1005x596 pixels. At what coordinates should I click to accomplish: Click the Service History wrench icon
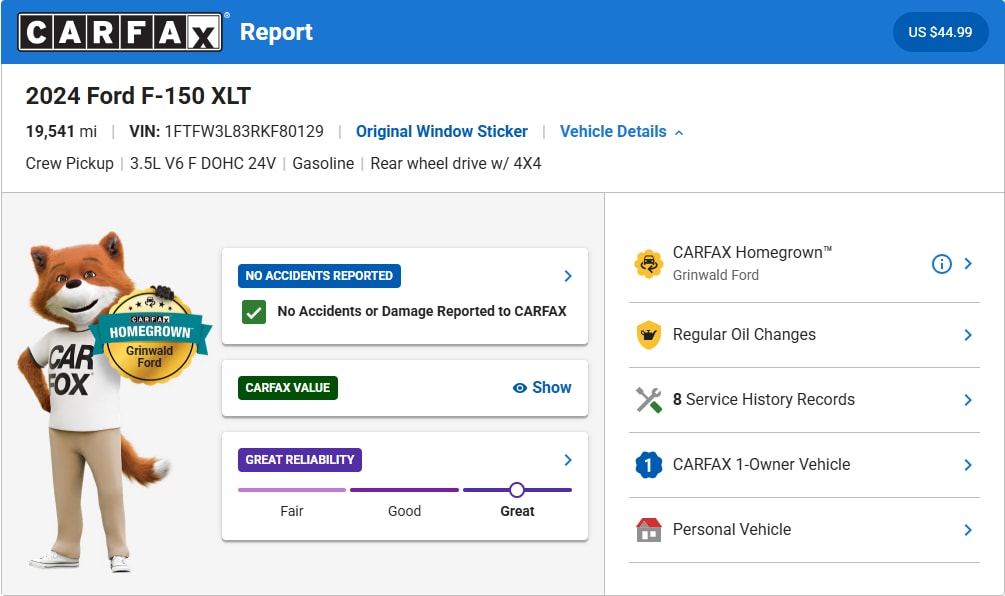tap(648, 400)
